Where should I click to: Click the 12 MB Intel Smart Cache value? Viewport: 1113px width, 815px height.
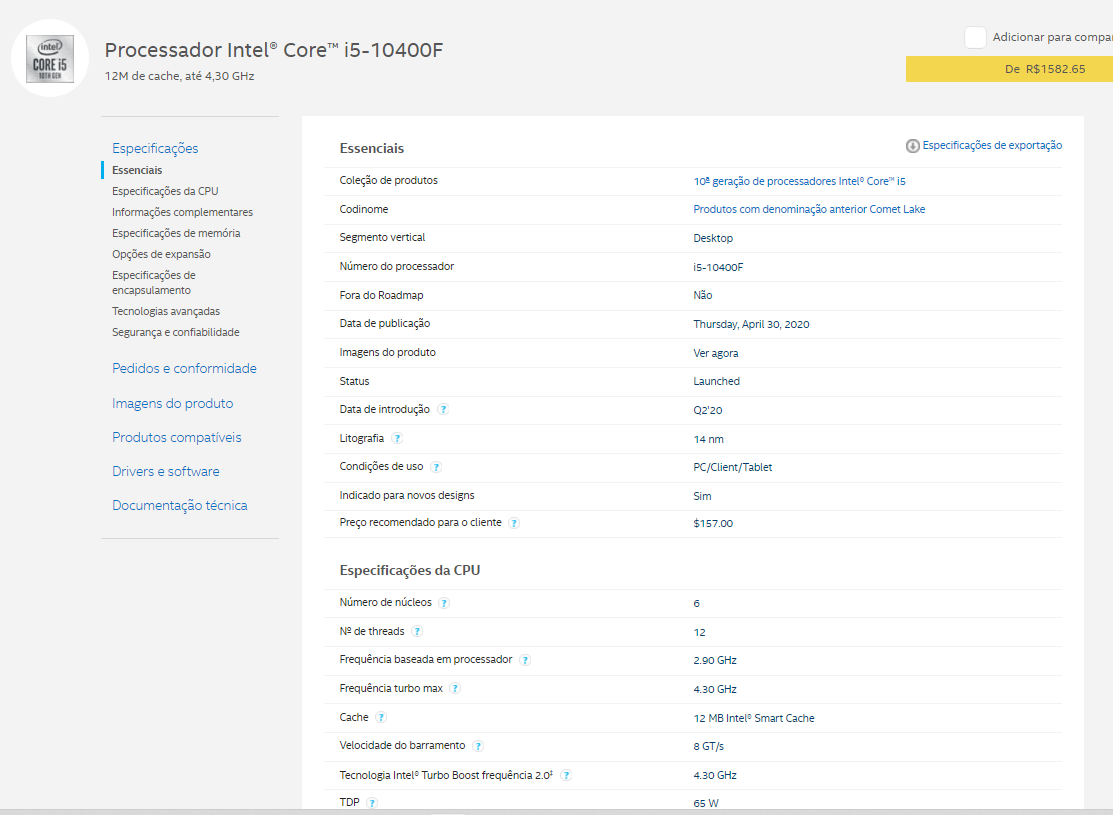pyautogui.click(x=754, y=718)
